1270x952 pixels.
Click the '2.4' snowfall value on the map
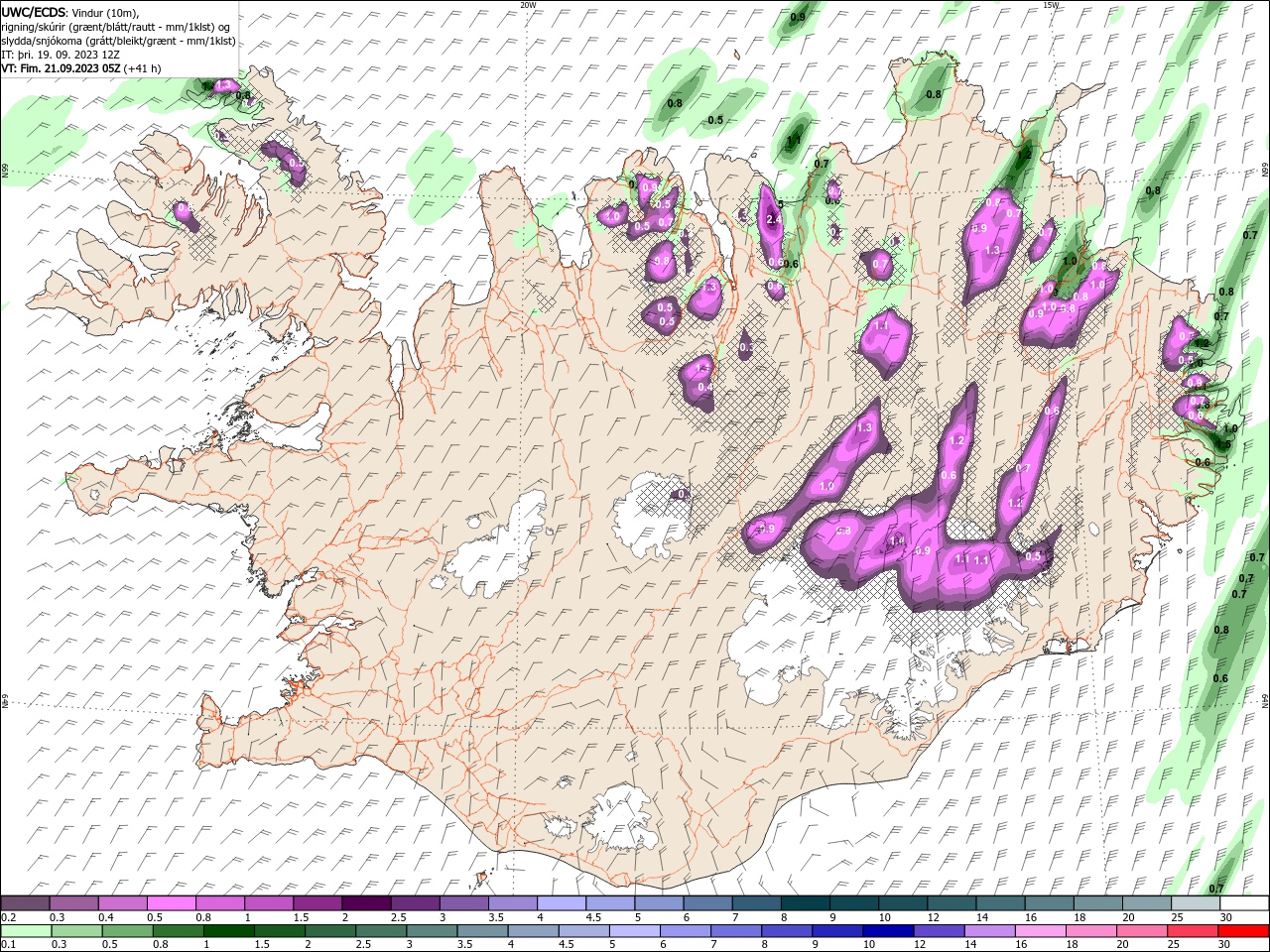pos(774,220)
